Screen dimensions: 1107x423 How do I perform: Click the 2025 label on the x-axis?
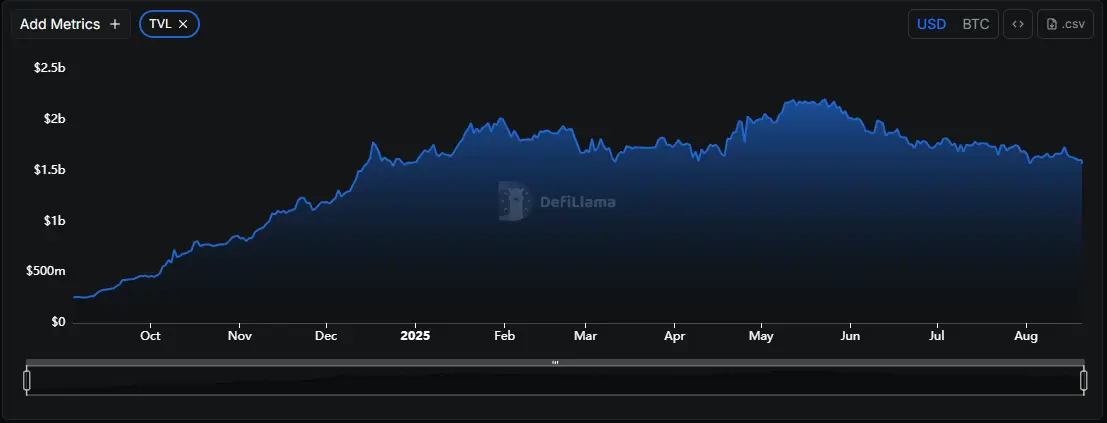pyautogui.click(x=414, y=337)
